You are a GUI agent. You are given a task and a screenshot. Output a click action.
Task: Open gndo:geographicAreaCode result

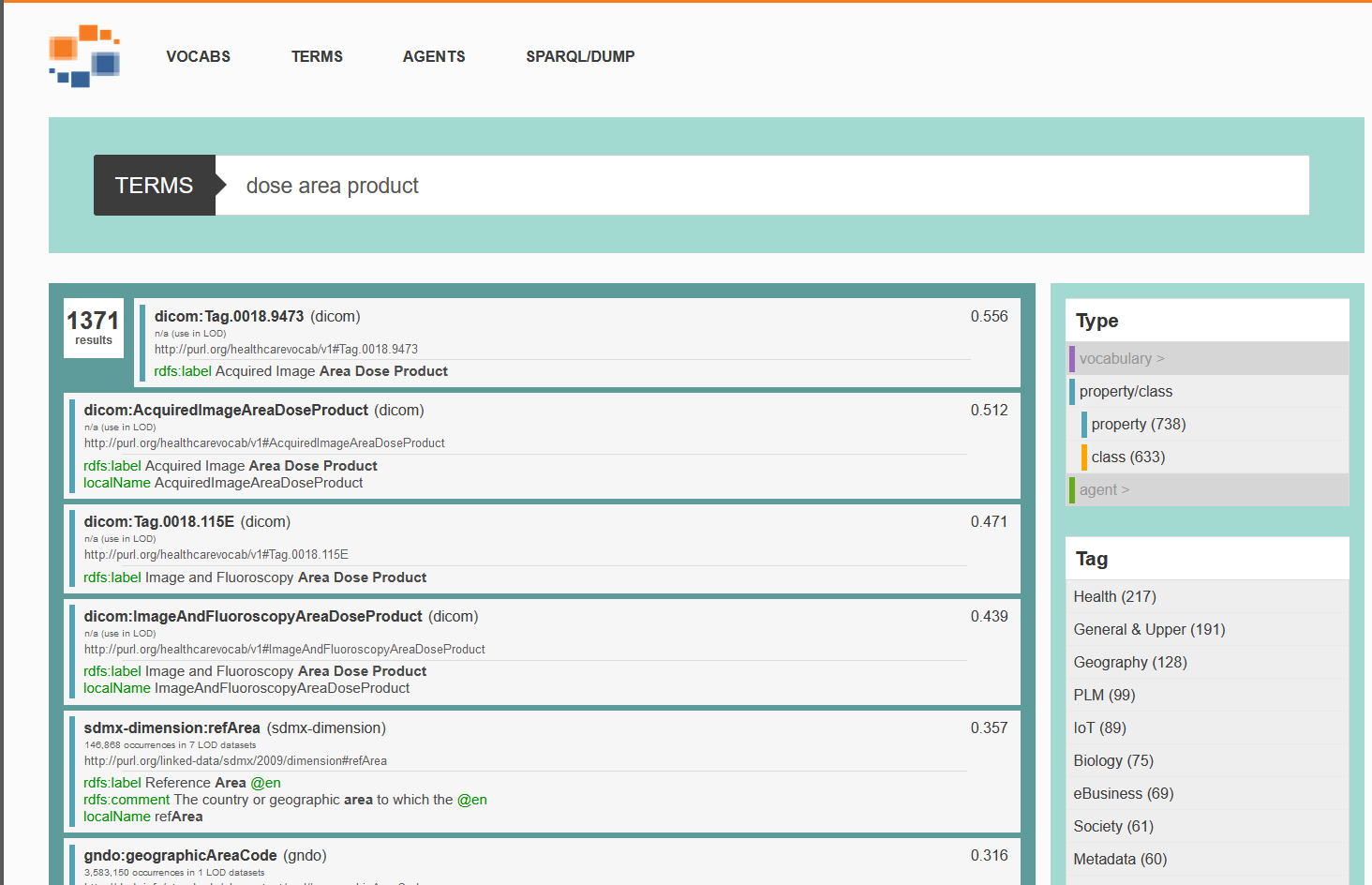click(x=180, y=856)
